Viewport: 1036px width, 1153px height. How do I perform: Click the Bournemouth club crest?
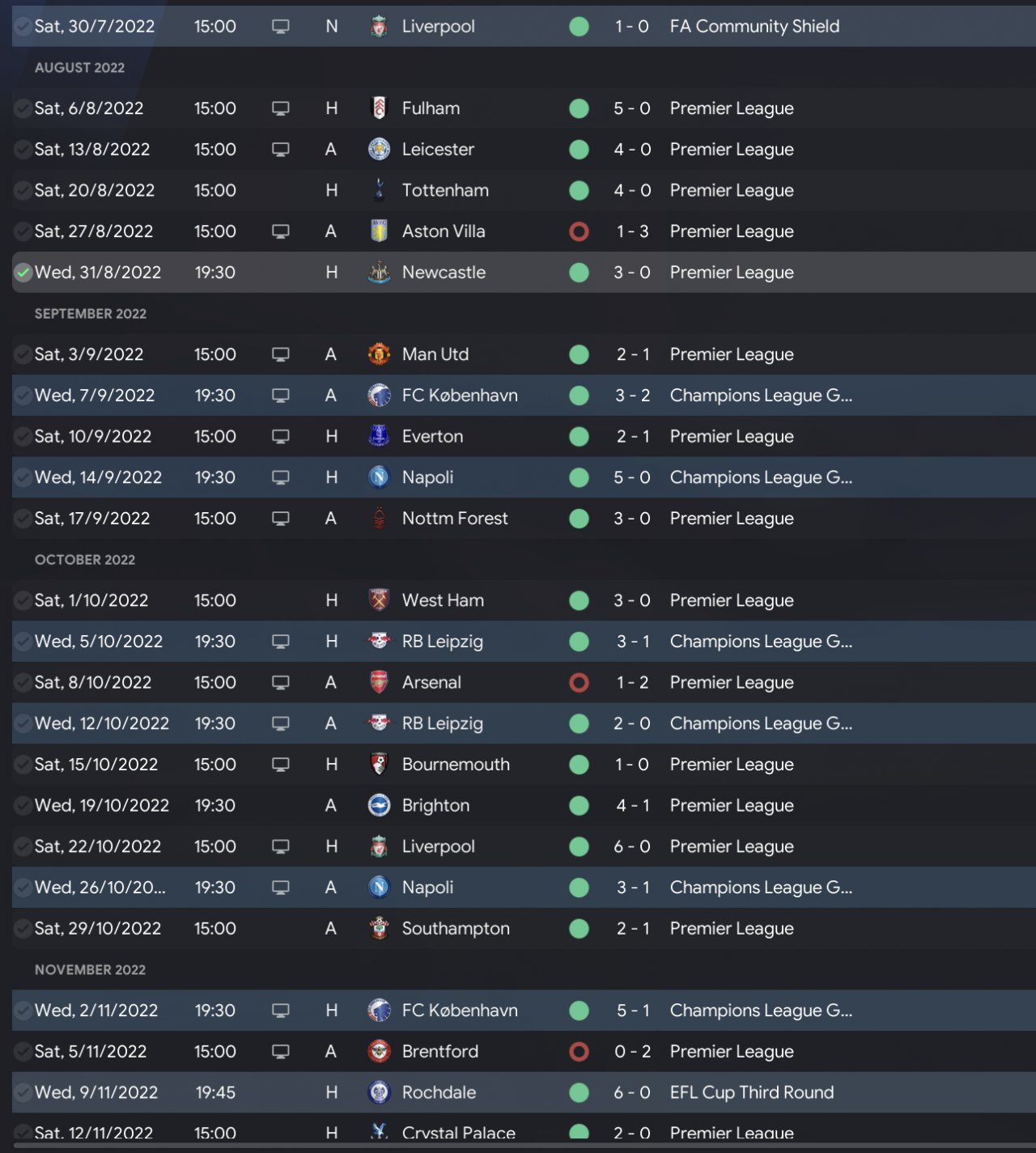pos(378,765)
